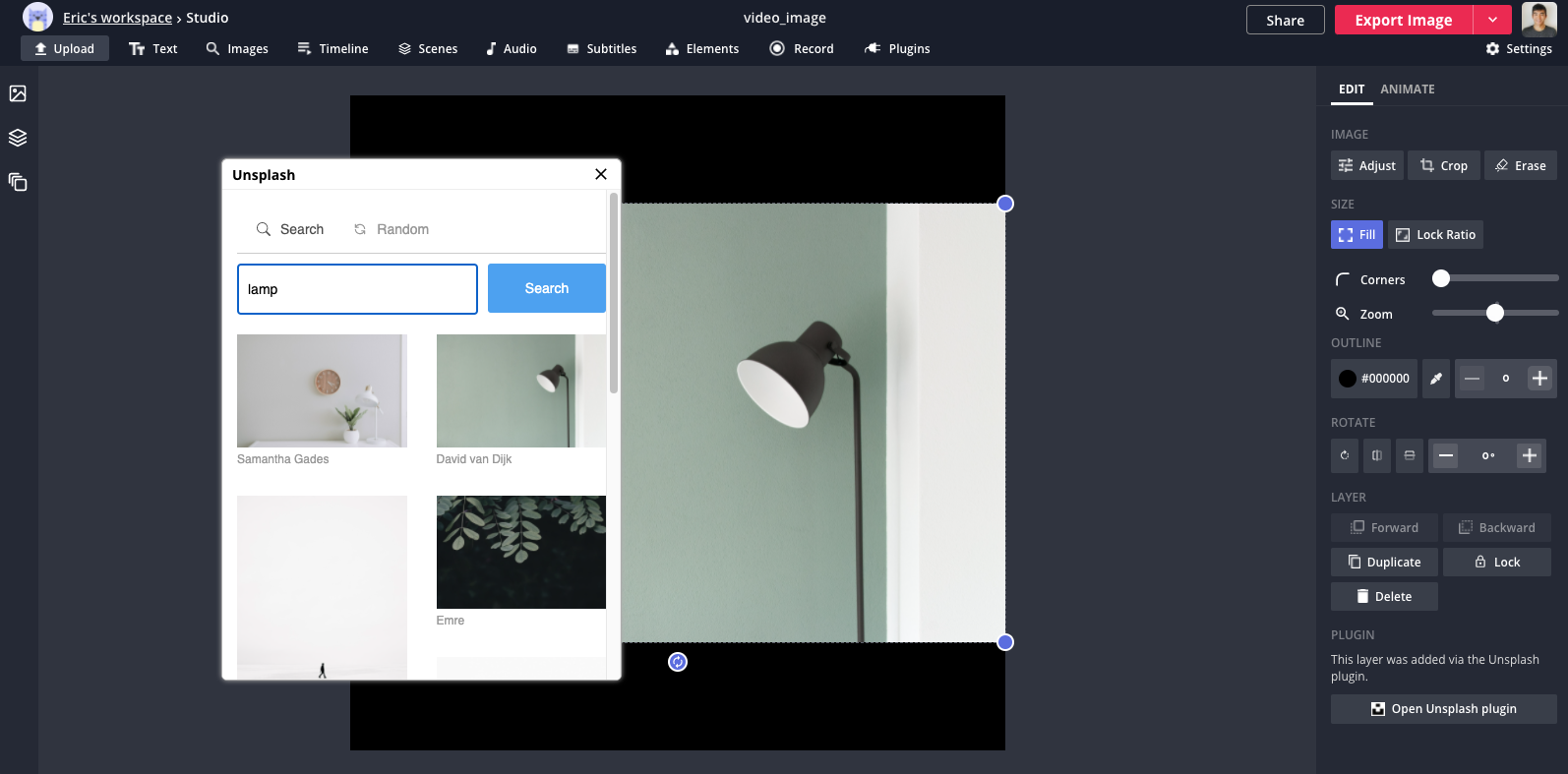Click the David van Dijk caption
Image resolution: width=1568 pixels, height=774 pixels.
point(474,459)
